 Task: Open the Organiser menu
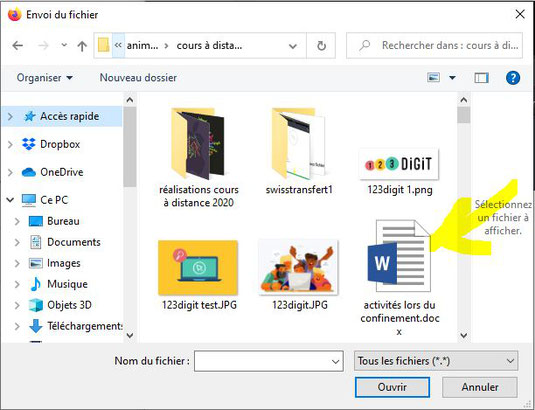point(45,78)
